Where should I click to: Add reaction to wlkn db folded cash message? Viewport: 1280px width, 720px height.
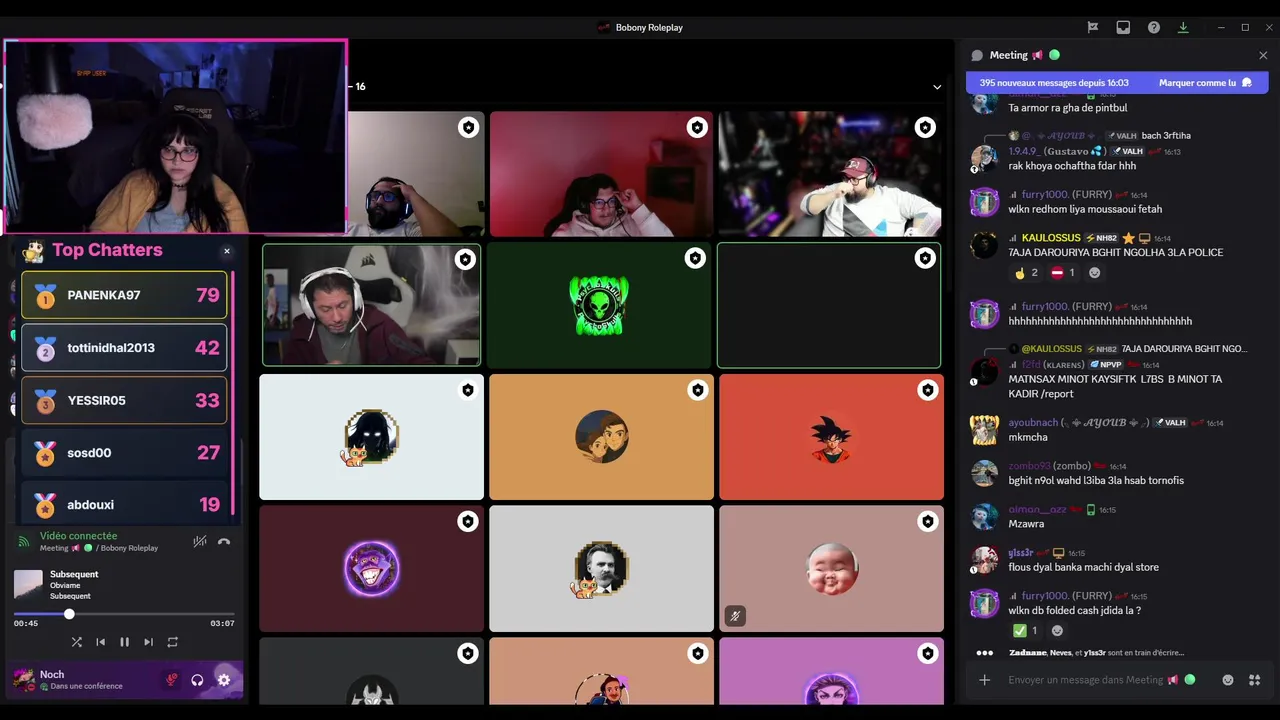coord(1057,631)
